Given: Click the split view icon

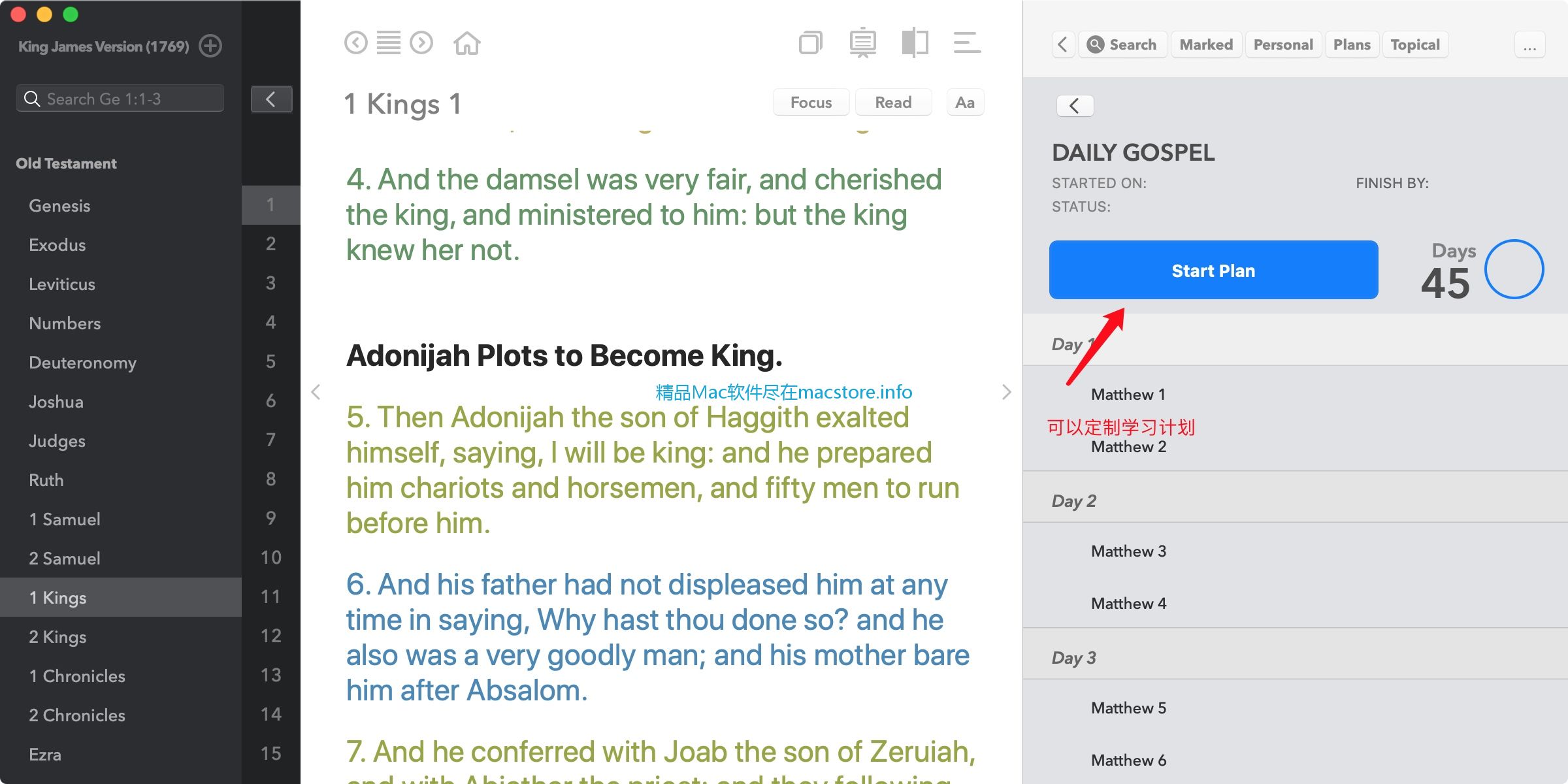Looking at the screenshot, I should click(x=913, y=44).
